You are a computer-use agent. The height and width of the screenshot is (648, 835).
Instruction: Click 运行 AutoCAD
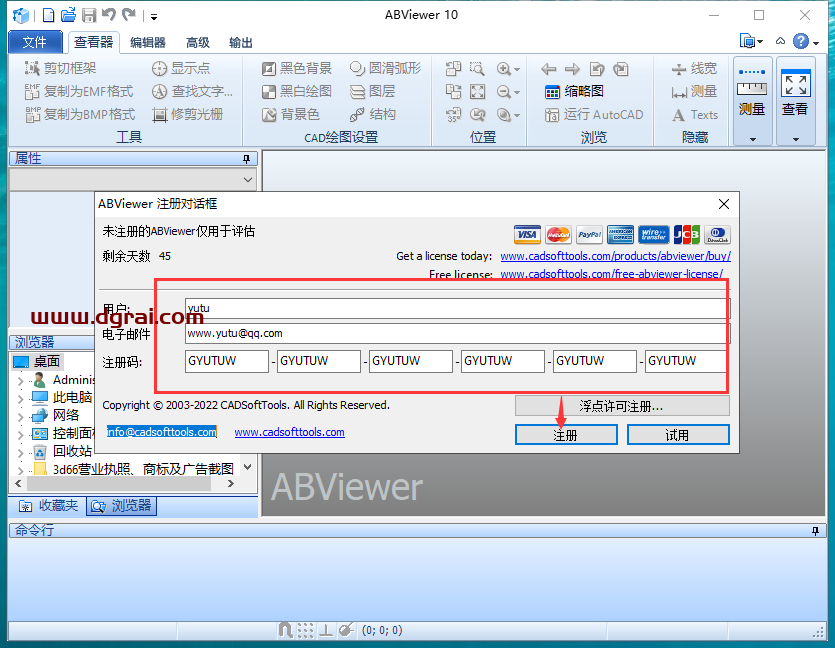point(594,114)
